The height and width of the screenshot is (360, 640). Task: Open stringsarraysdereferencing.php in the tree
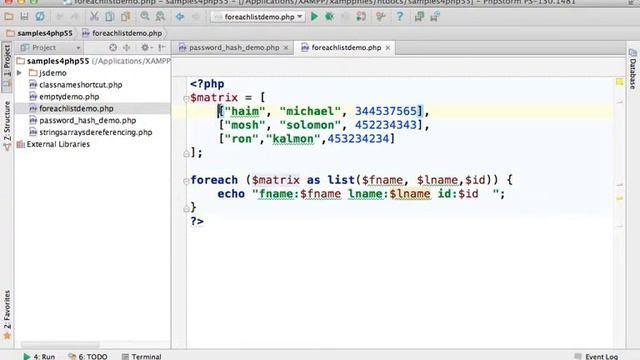tap(96, 132)
